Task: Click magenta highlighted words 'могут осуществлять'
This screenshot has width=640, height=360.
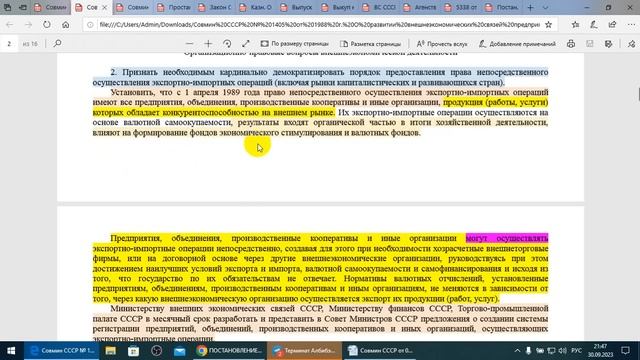Action: (x=507, y=238)
